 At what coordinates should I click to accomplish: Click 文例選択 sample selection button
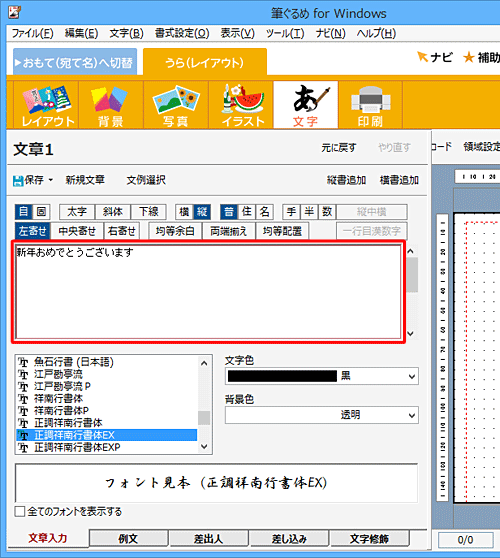pos(146,180)
